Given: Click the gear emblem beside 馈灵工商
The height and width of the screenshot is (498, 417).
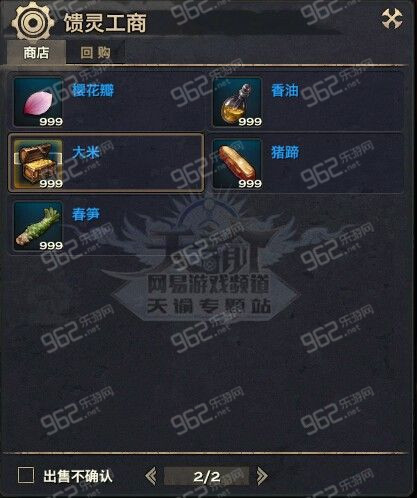Looking at the screenshot, I should click(x=32, y=22).
